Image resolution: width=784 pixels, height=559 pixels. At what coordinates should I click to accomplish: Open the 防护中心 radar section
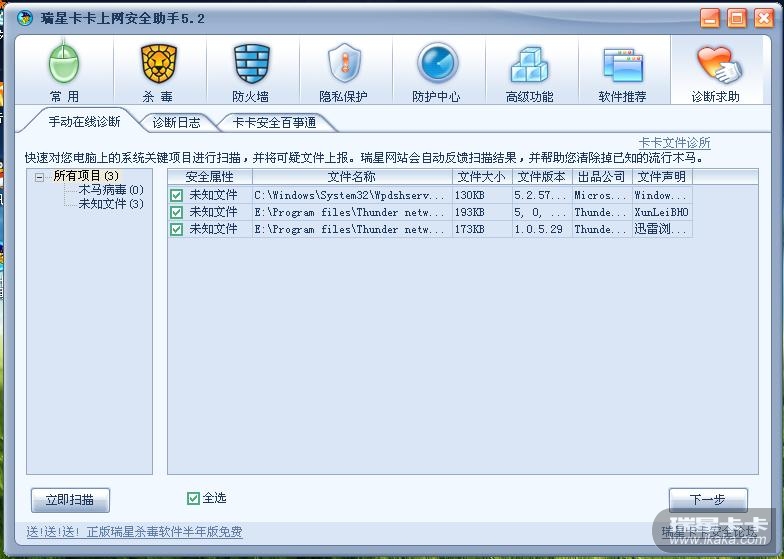point(437,72)
